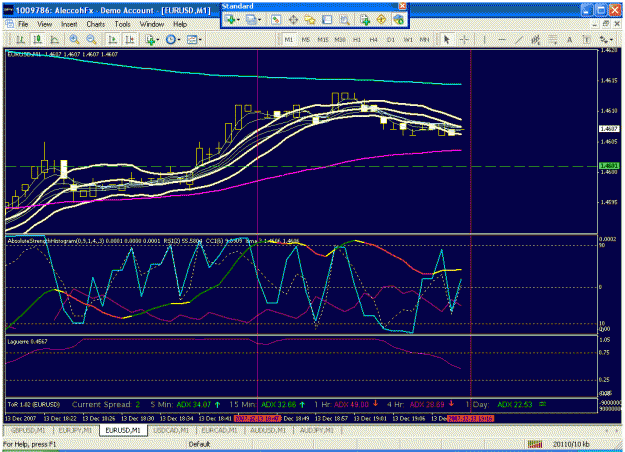Select the M1 timeframe
Screen dimensions: 625x452
coord(289,39)
